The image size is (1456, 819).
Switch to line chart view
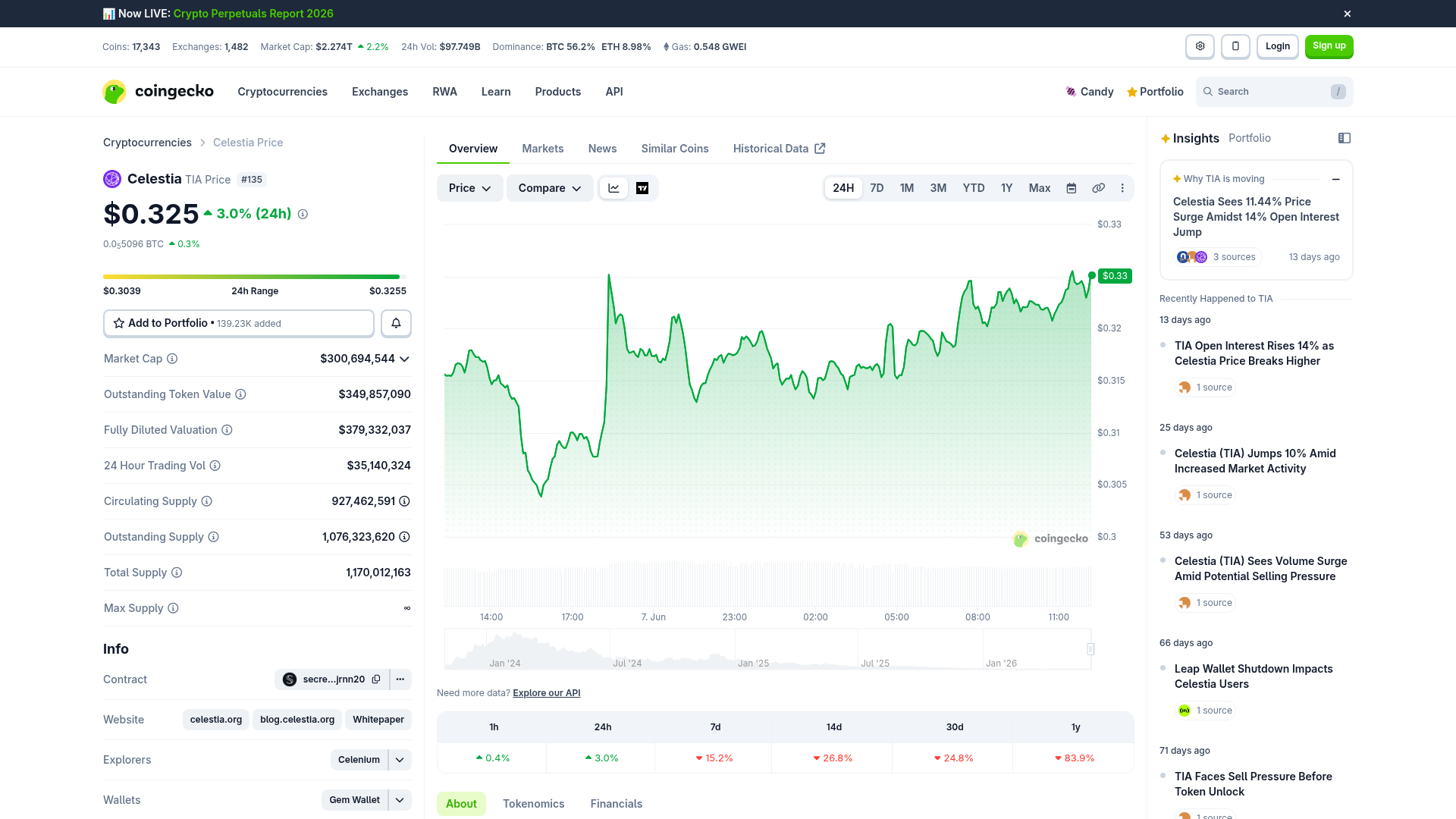613,188
